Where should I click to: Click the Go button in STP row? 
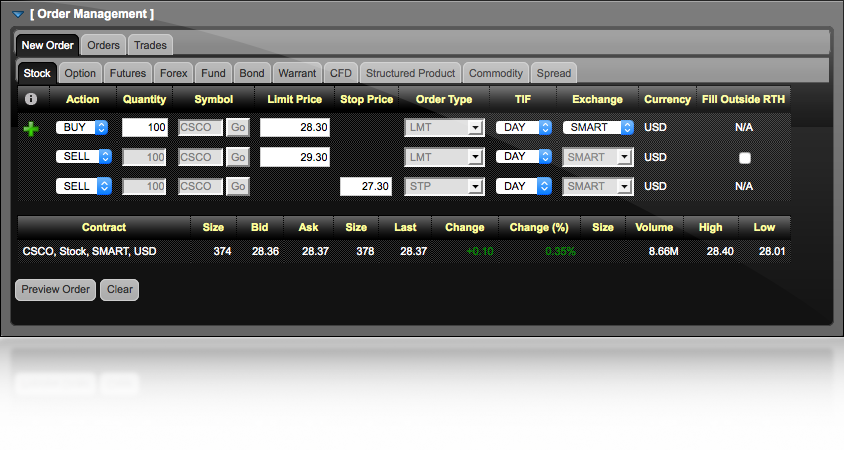pyautogui.click(x=238, y=186)
